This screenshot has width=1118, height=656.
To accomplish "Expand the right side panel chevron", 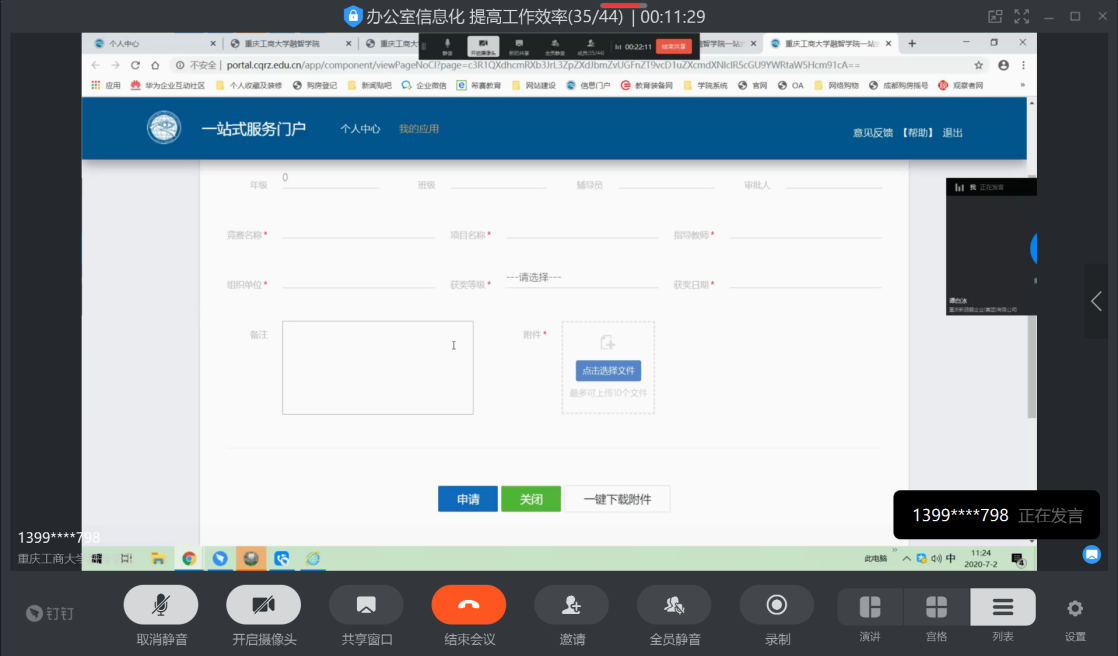I will 1096,301.
